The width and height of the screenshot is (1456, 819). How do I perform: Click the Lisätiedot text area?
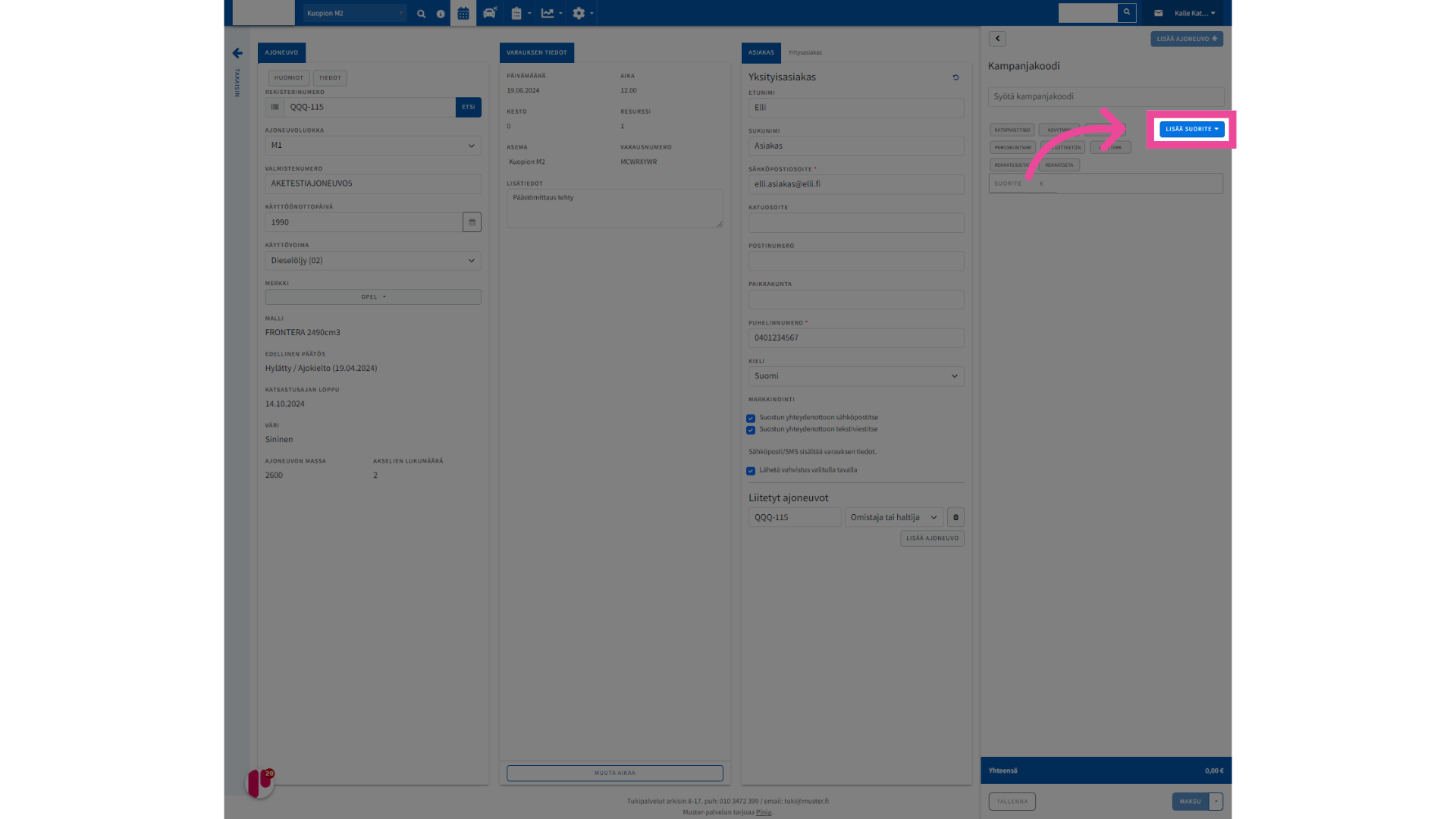[x=615, y=209]
